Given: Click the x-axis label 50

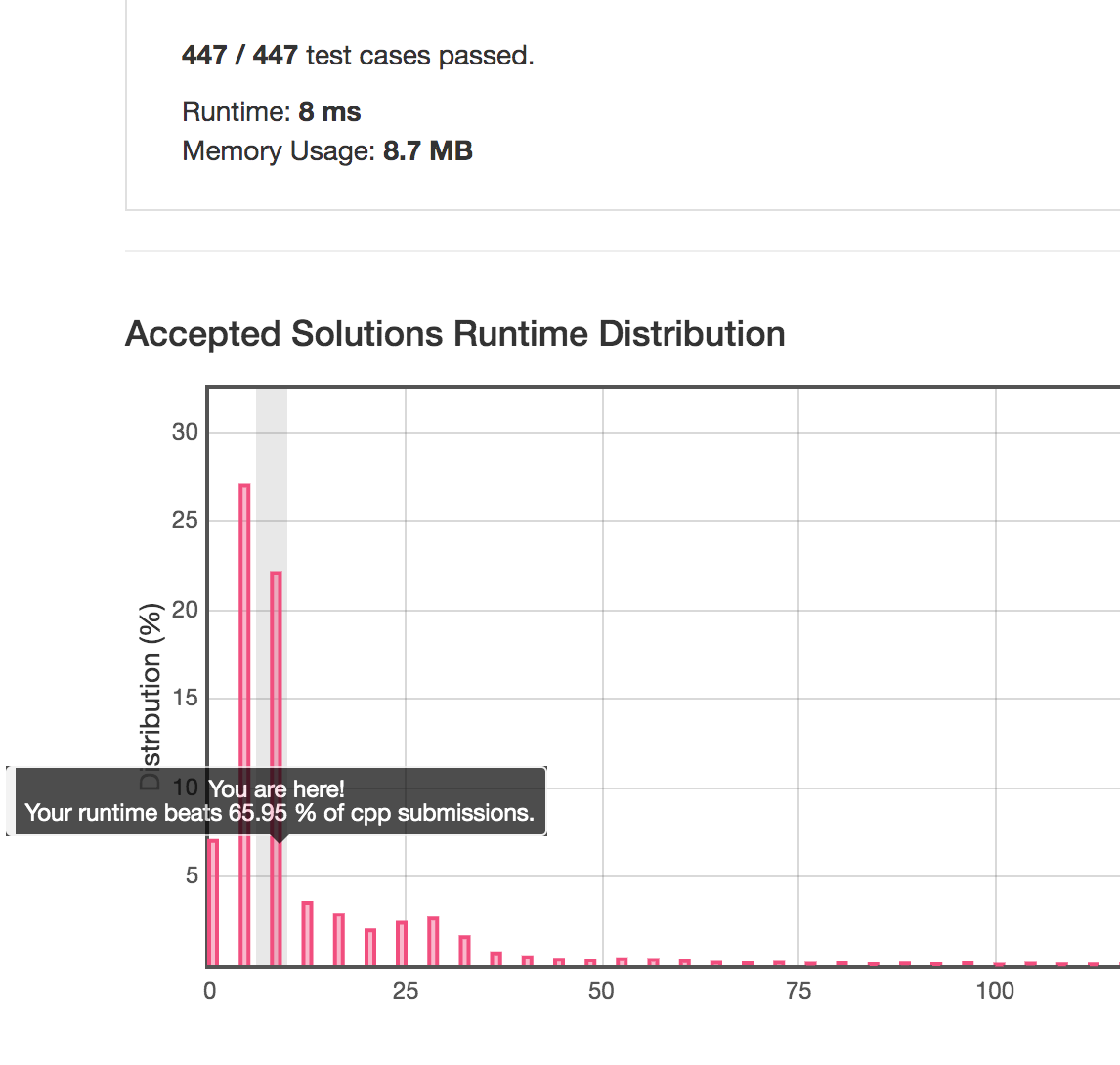Looking at the screenshot, I should pos(602,991).
